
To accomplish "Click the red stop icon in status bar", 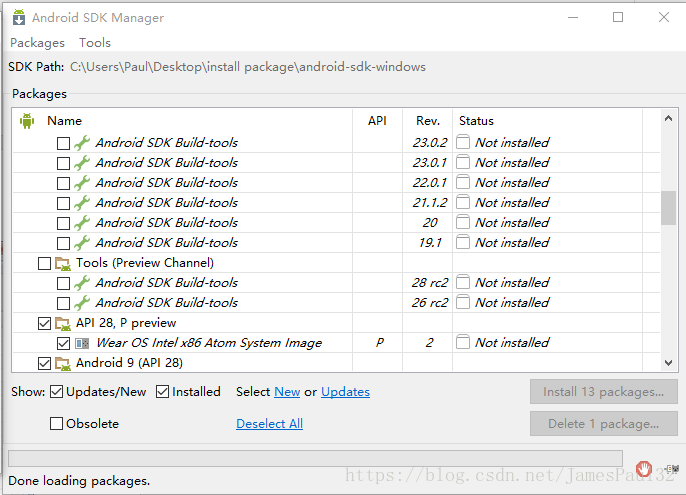I will tap(644, 469).
